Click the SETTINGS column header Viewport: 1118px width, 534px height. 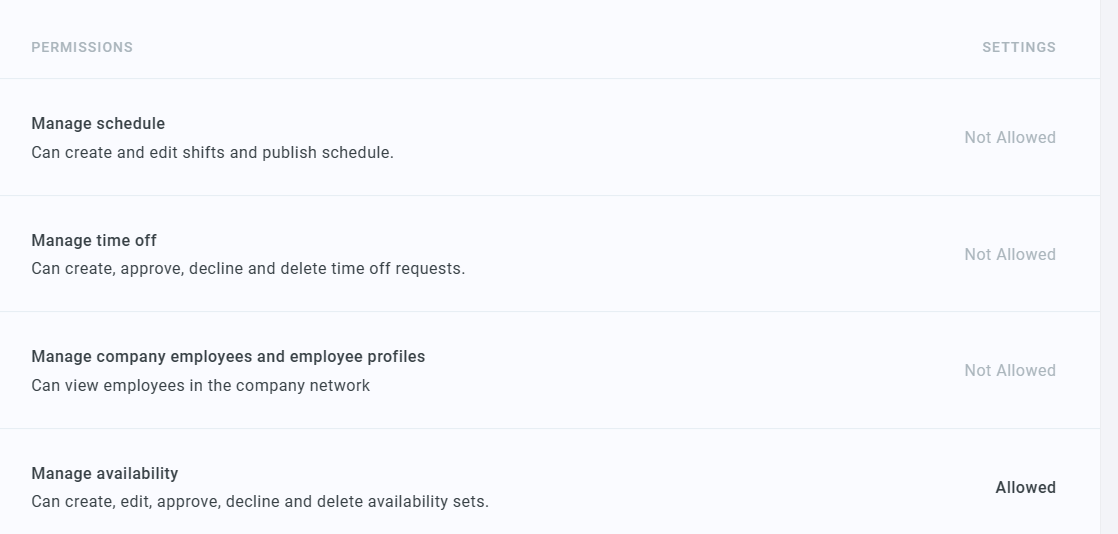(x=1018, y=47)
